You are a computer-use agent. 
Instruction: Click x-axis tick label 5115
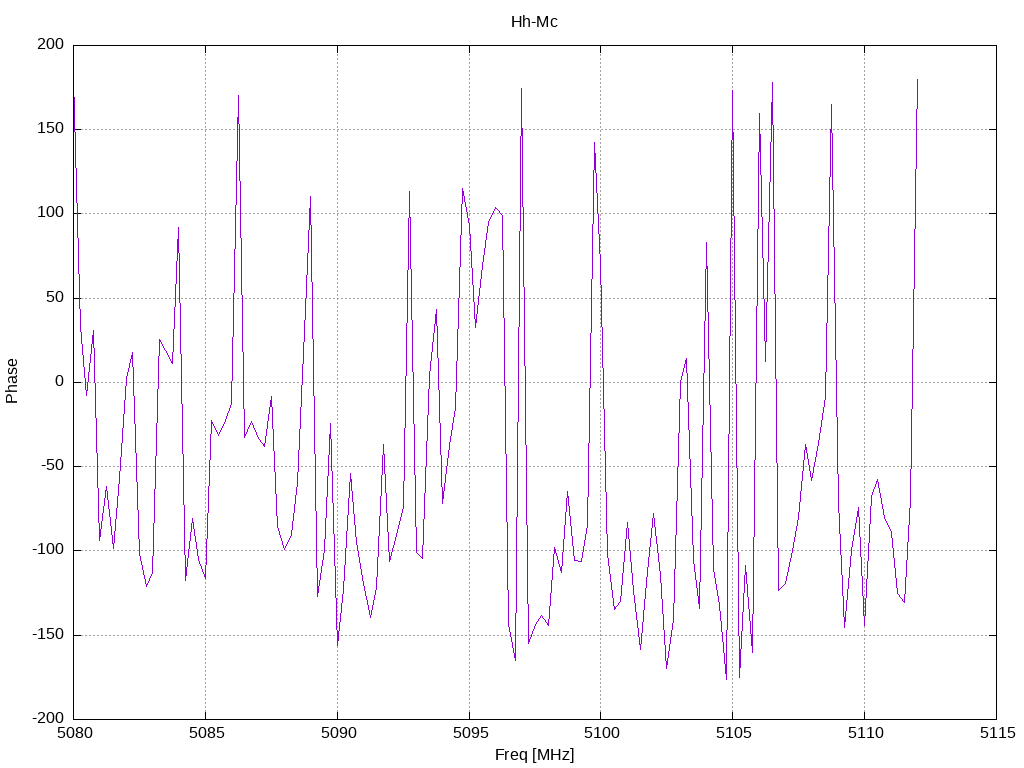coord(997,733)
